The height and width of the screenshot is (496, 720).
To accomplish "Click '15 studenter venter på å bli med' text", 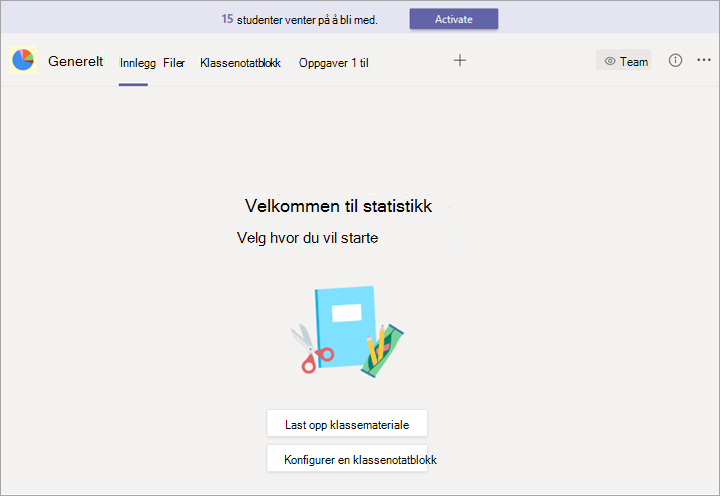I will pos(299,19).
